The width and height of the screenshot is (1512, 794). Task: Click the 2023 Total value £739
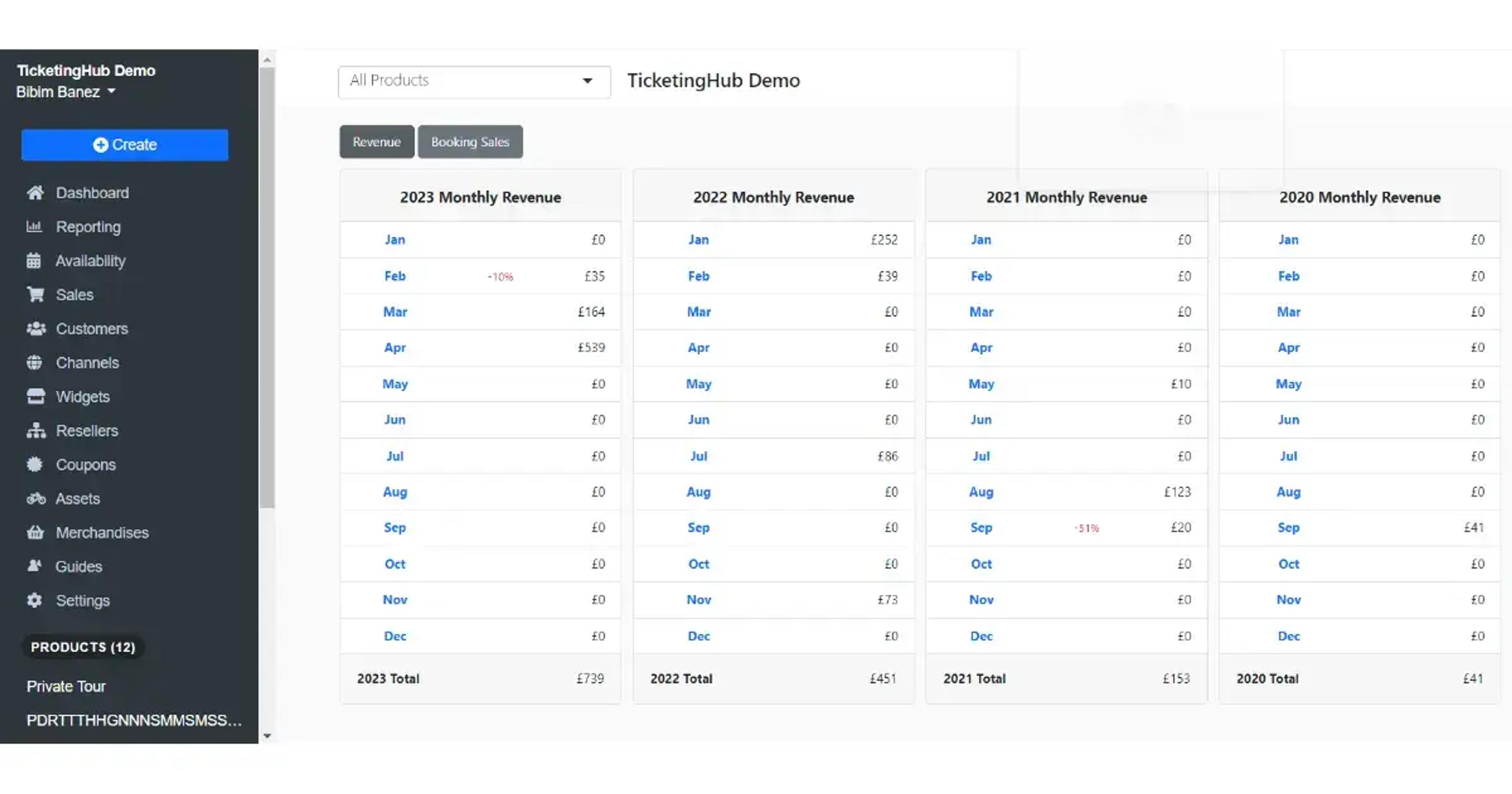(590, 679)
